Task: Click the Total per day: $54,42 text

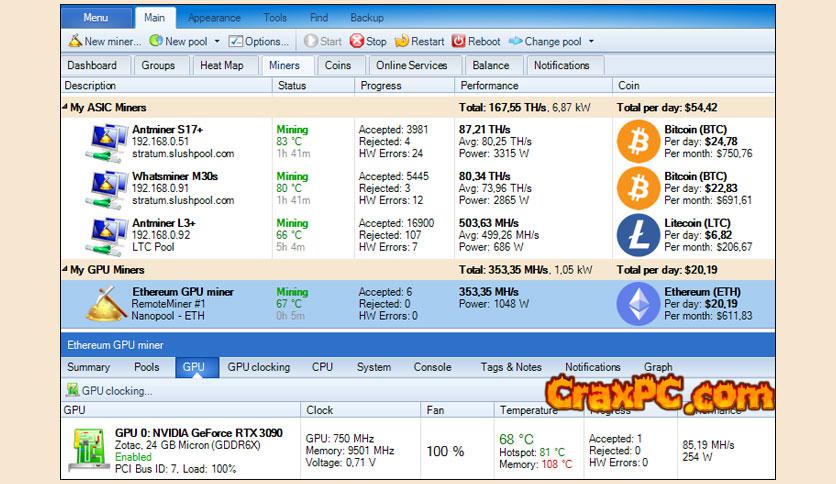Action: (667, 107)
